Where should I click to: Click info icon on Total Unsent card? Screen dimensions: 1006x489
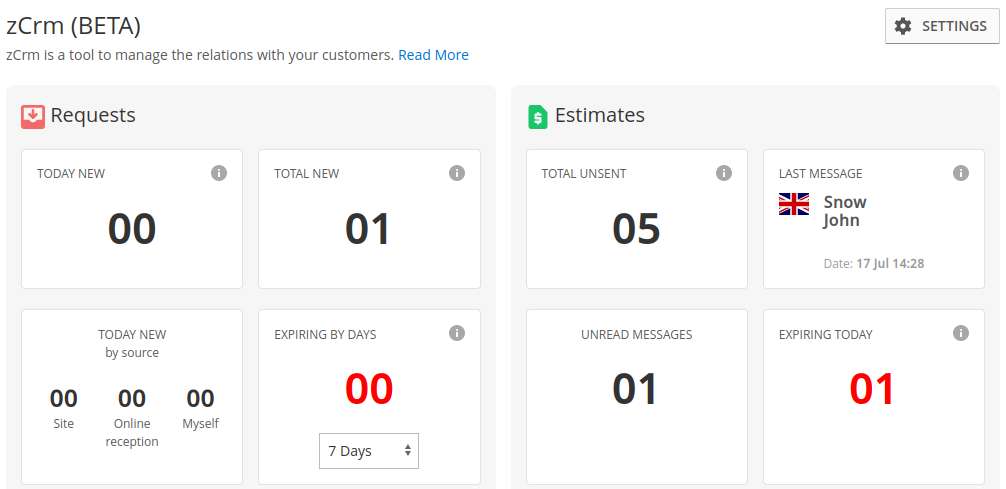(x=724, y=173)
